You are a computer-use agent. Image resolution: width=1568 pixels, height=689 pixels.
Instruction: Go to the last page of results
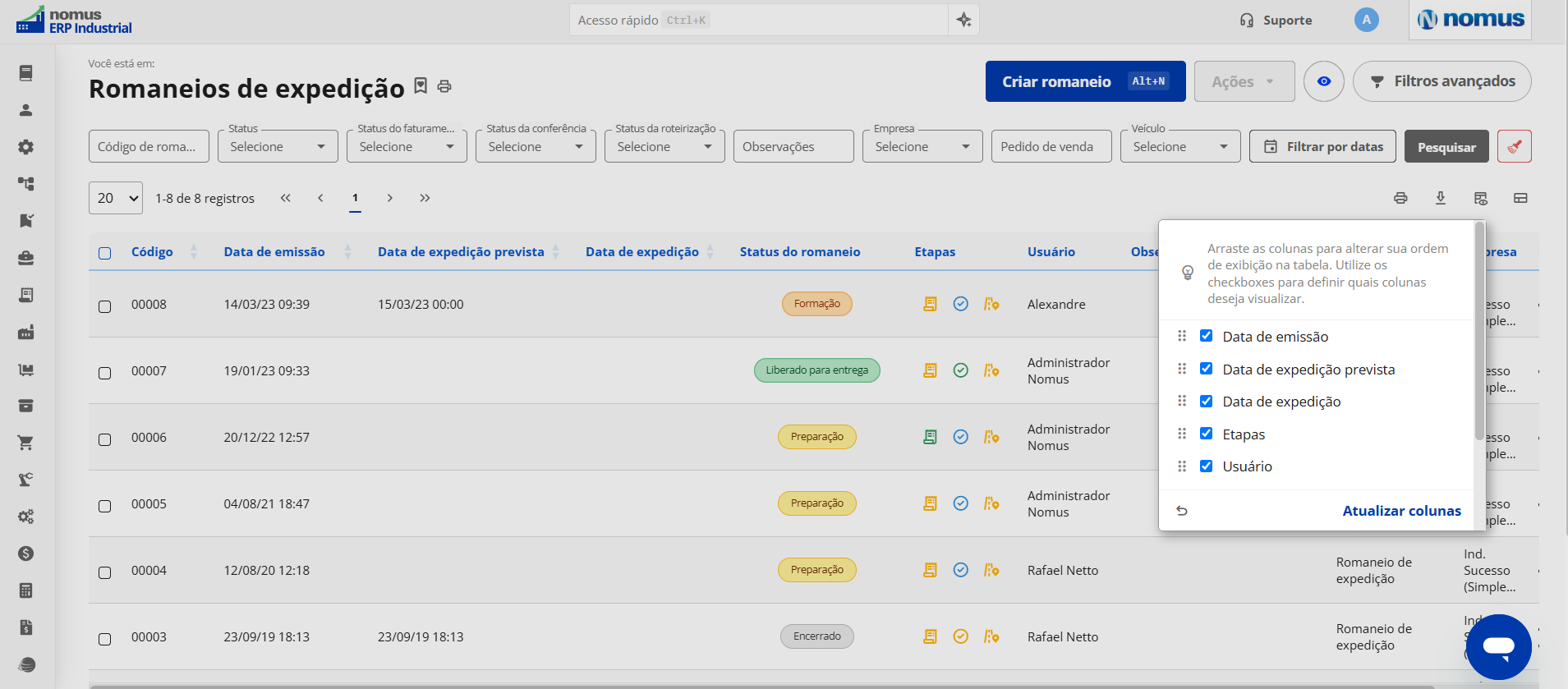coord(425,198)
